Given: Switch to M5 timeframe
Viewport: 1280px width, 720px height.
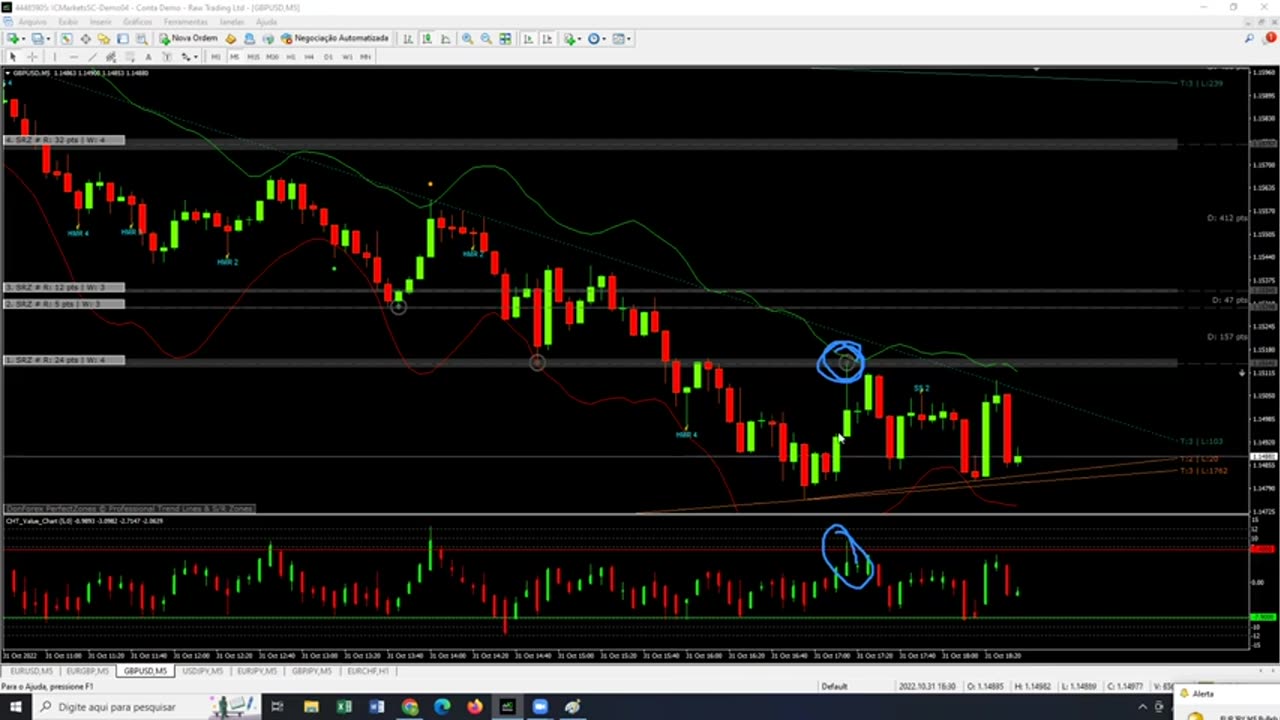Looking at the screenshot, I should (x=234, y=57).
